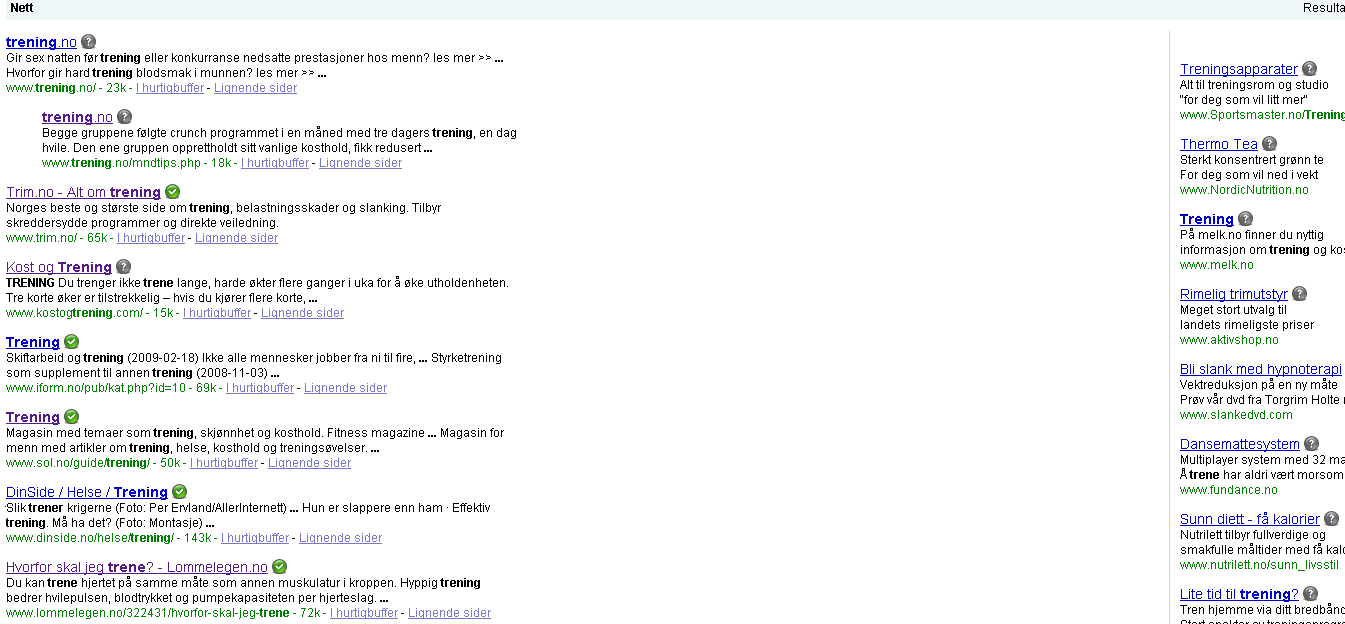Click the green checkmark on Hvorfor skal jeg trene result
This screenshot has width=1345, height=624.
(x=279, y=566)
